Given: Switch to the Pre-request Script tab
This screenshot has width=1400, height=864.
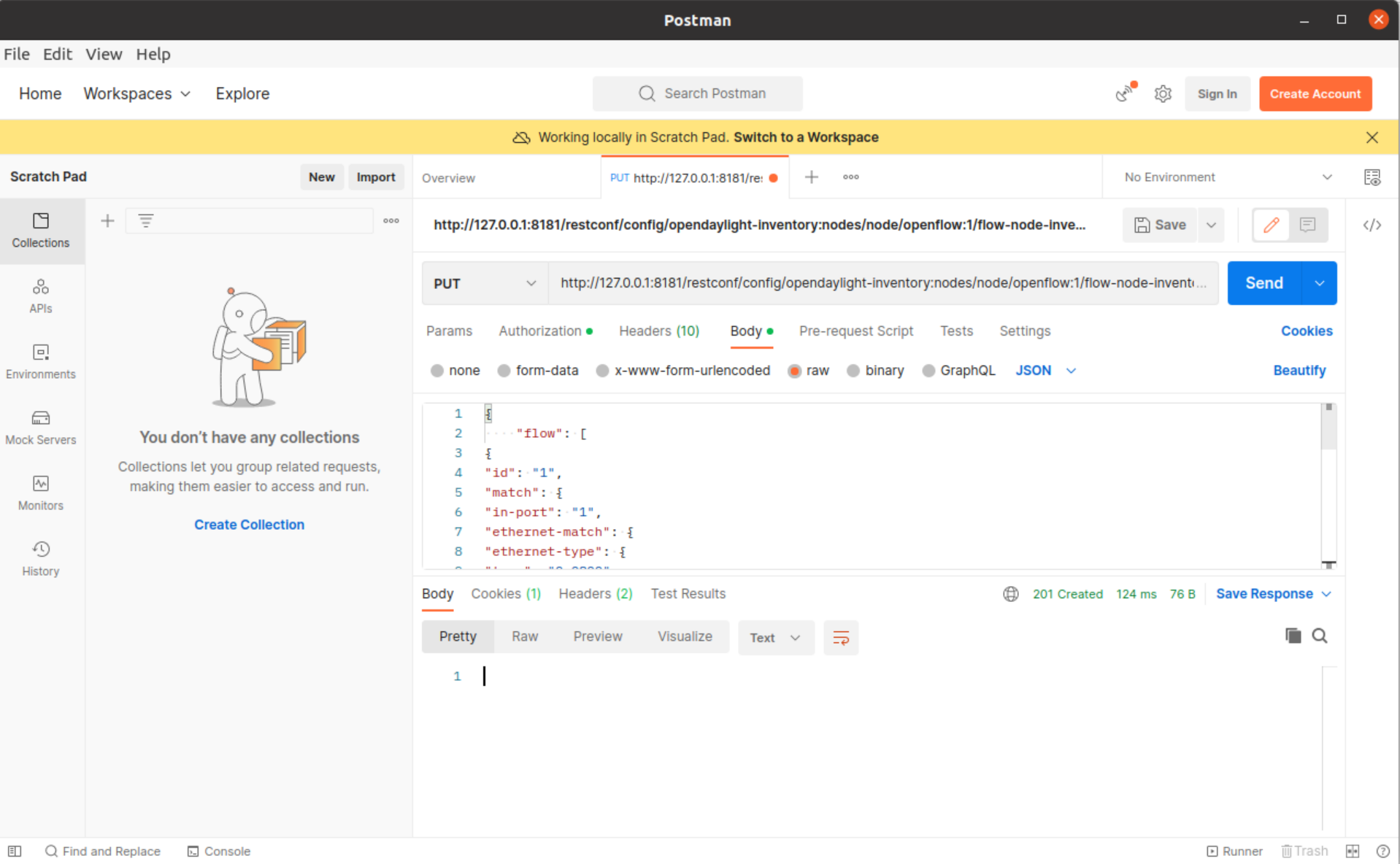Looking at the screenshot, I should pos(855,331).
